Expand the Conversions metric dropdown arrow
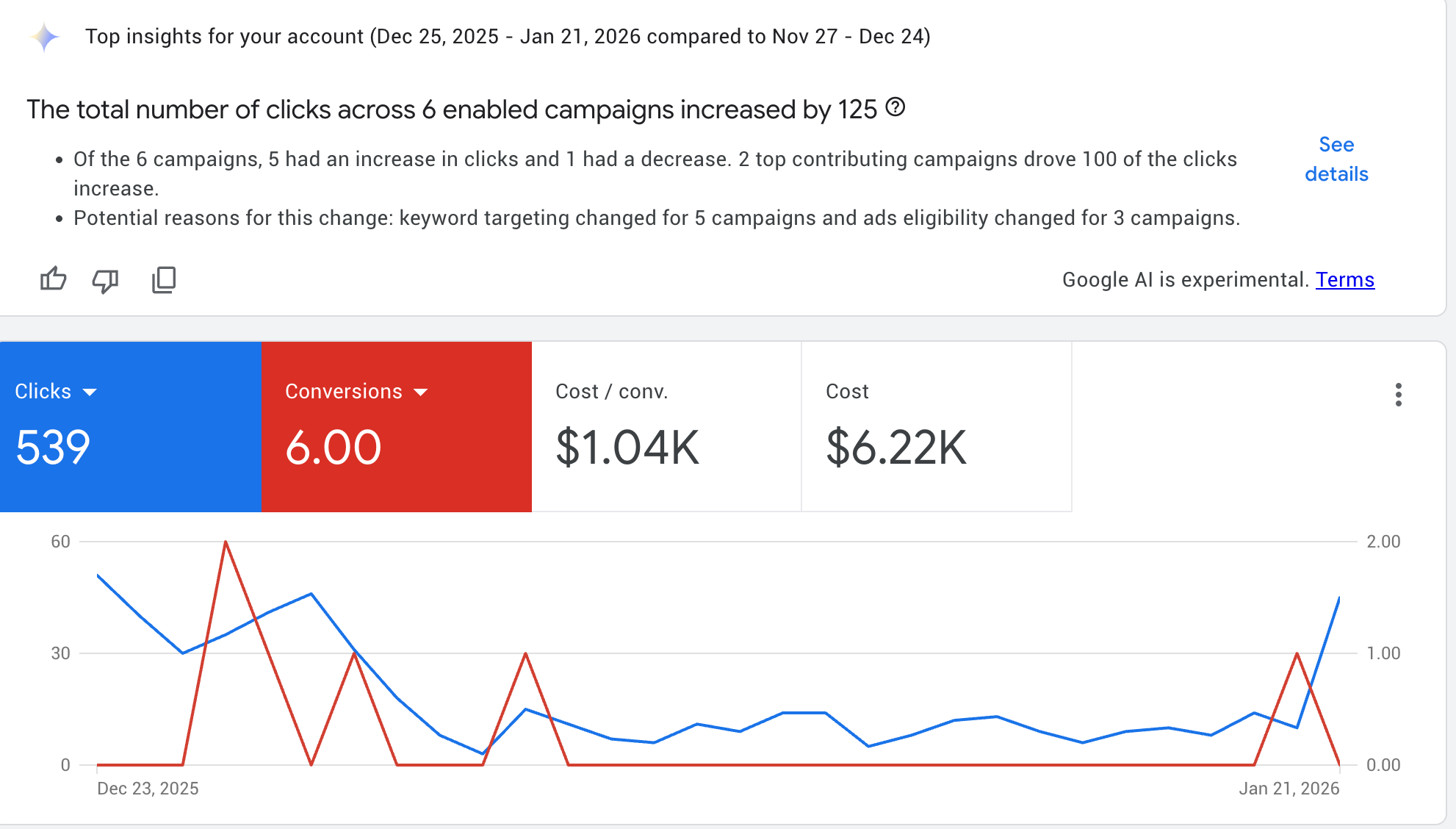The width and height of the screenshot is (1456, 829). pyautogui.click(x=421, y=392)
